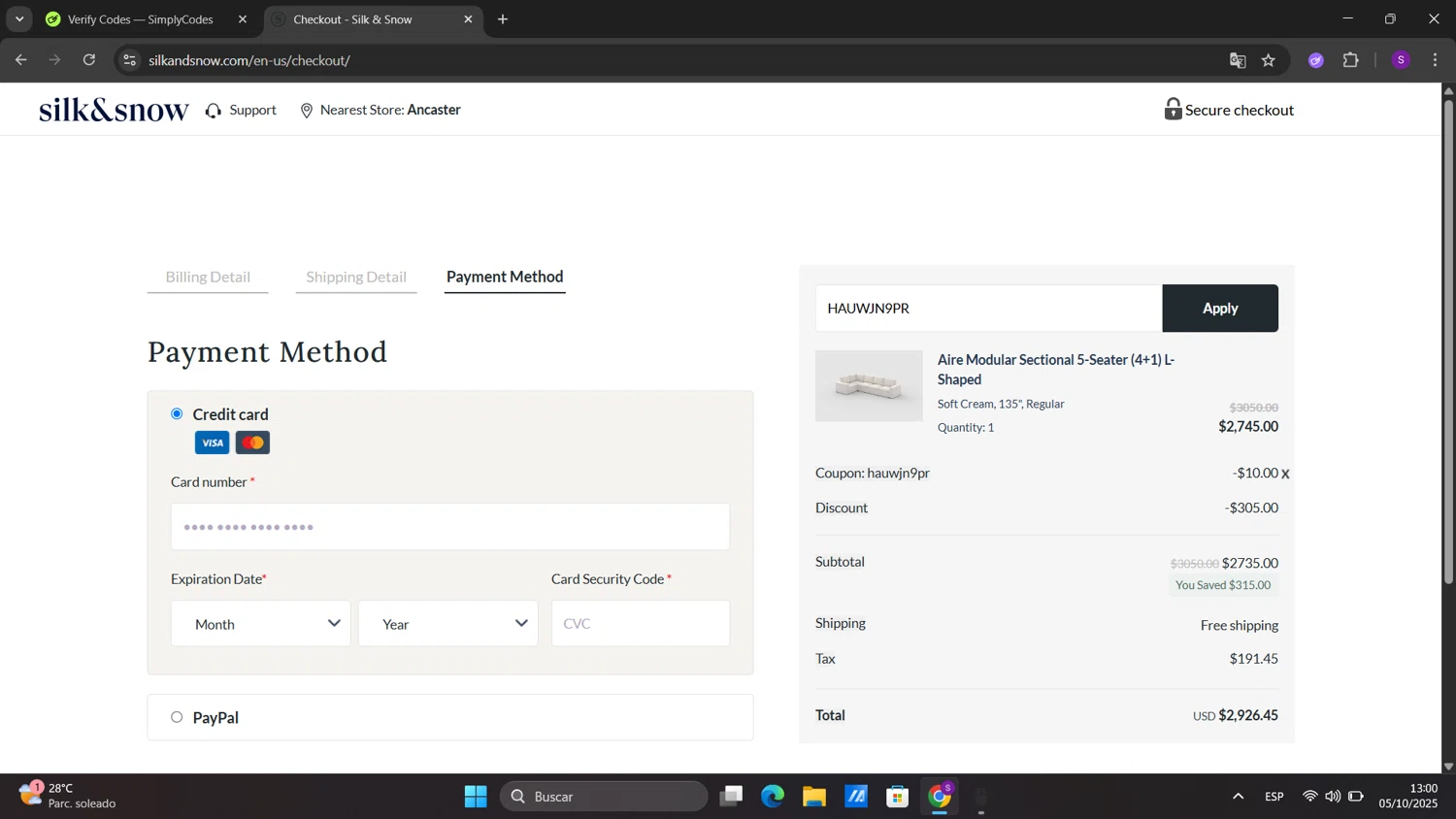
Task: Apply the coupon code
Action: [1220, 308]
